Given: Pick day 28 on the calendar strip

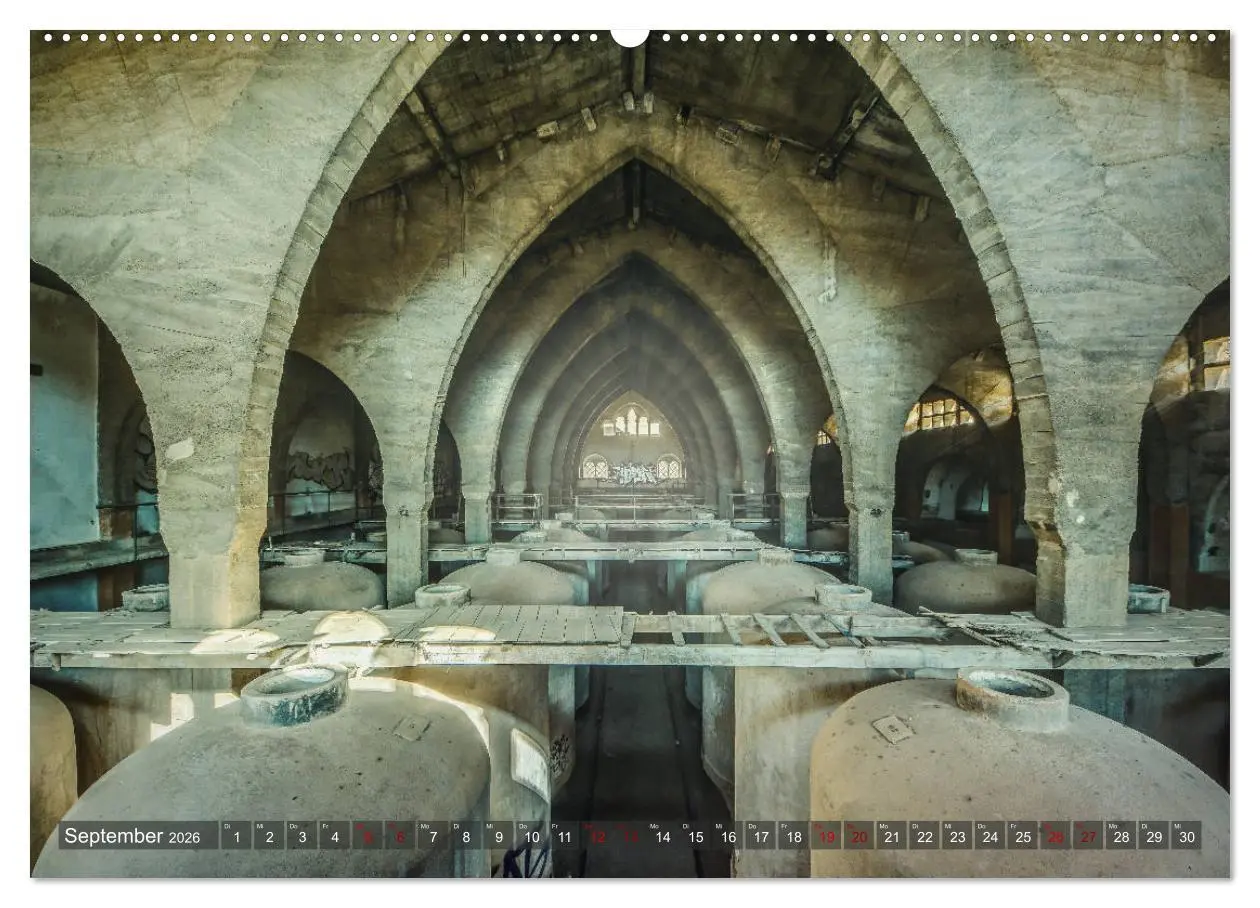Looking at the screenshot, I should click(x=1121, y=836).
